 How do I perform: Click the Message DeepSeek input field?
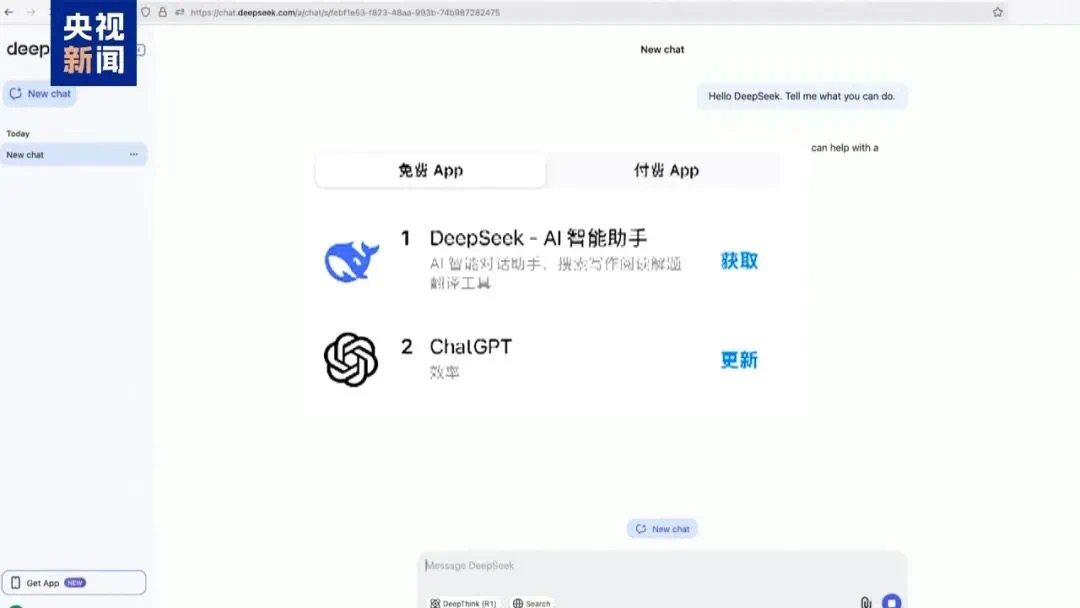point(600,565)
